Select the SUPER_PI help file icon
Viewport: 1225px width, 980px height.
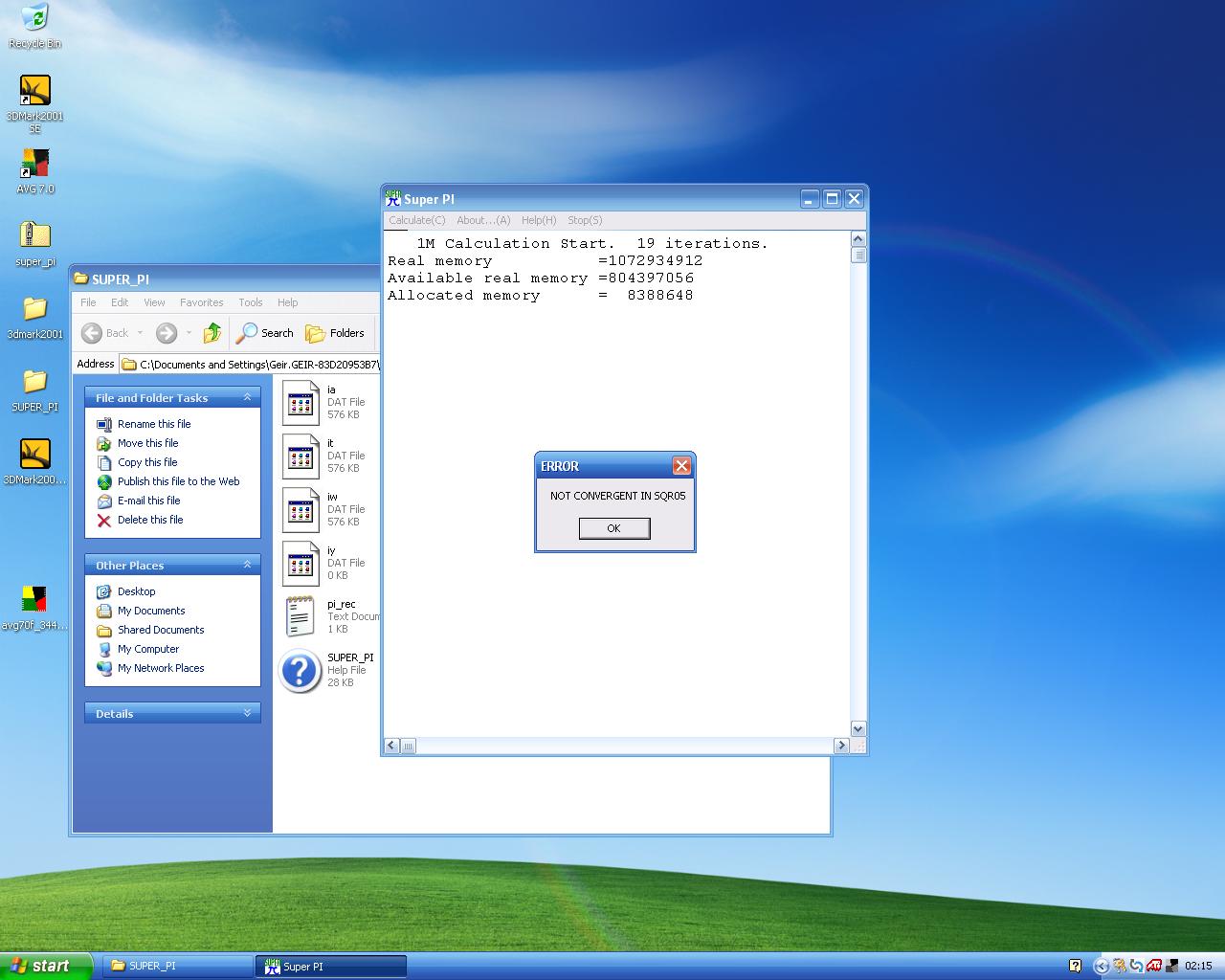pyautogui.click(x=300, y=671)
